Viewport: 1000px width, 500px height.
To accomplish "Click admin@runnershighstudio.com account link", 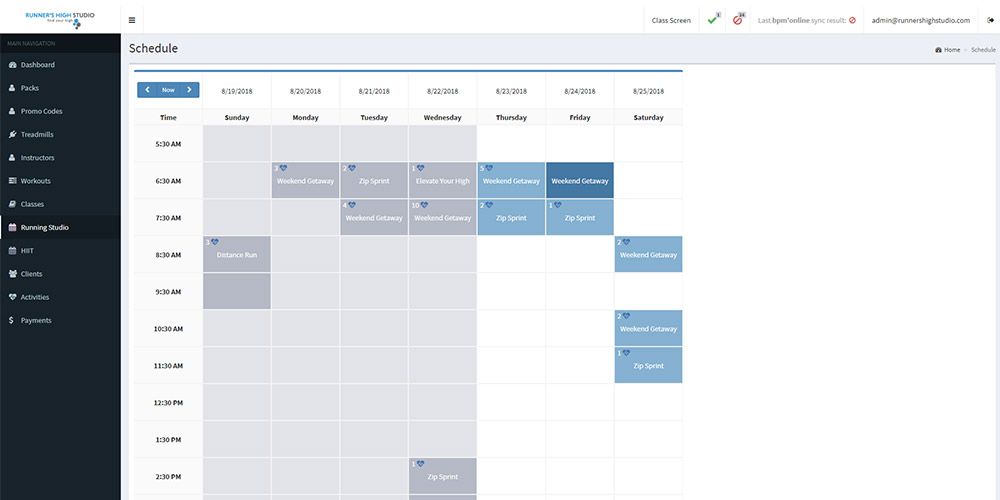I will coord(921,20).
